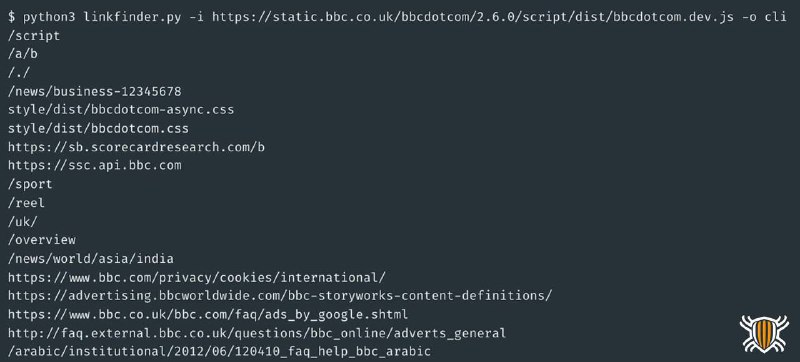Select style/dist/bbcdotcom-async.css line
This screenshot has width=800, height=362.
[121, 110]
